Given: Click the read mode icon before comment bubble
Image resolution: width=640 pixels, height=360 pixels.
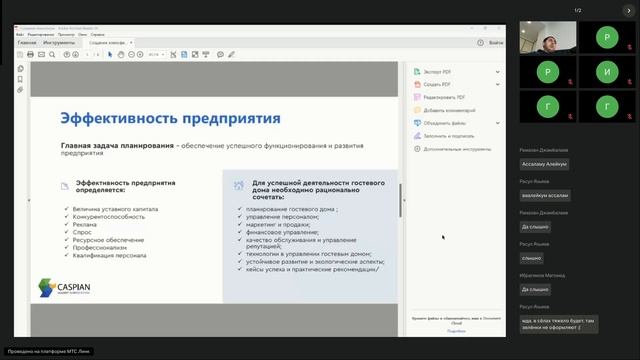Looking at the screenshot, I should pyautogui.click(x=206, y=54).
